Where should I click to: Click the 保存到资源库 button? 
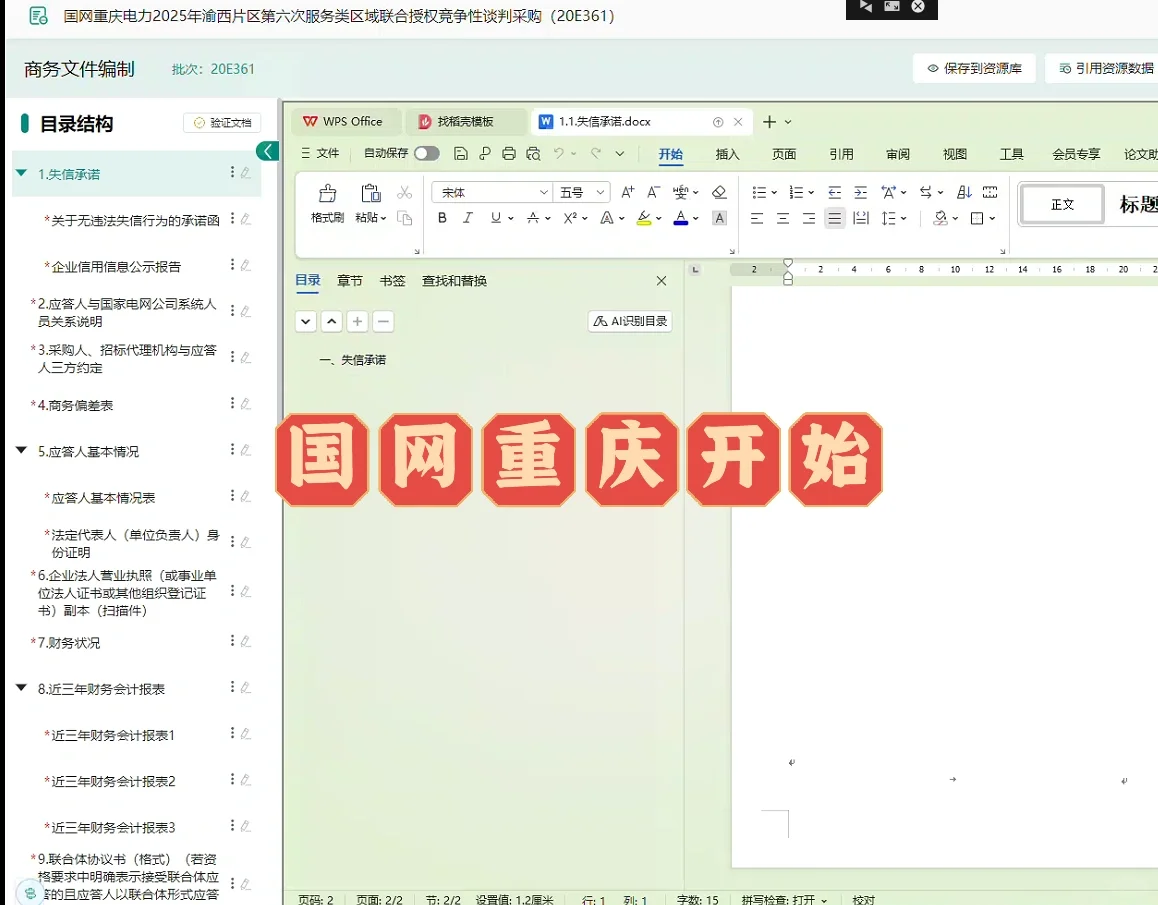[974, 66]
